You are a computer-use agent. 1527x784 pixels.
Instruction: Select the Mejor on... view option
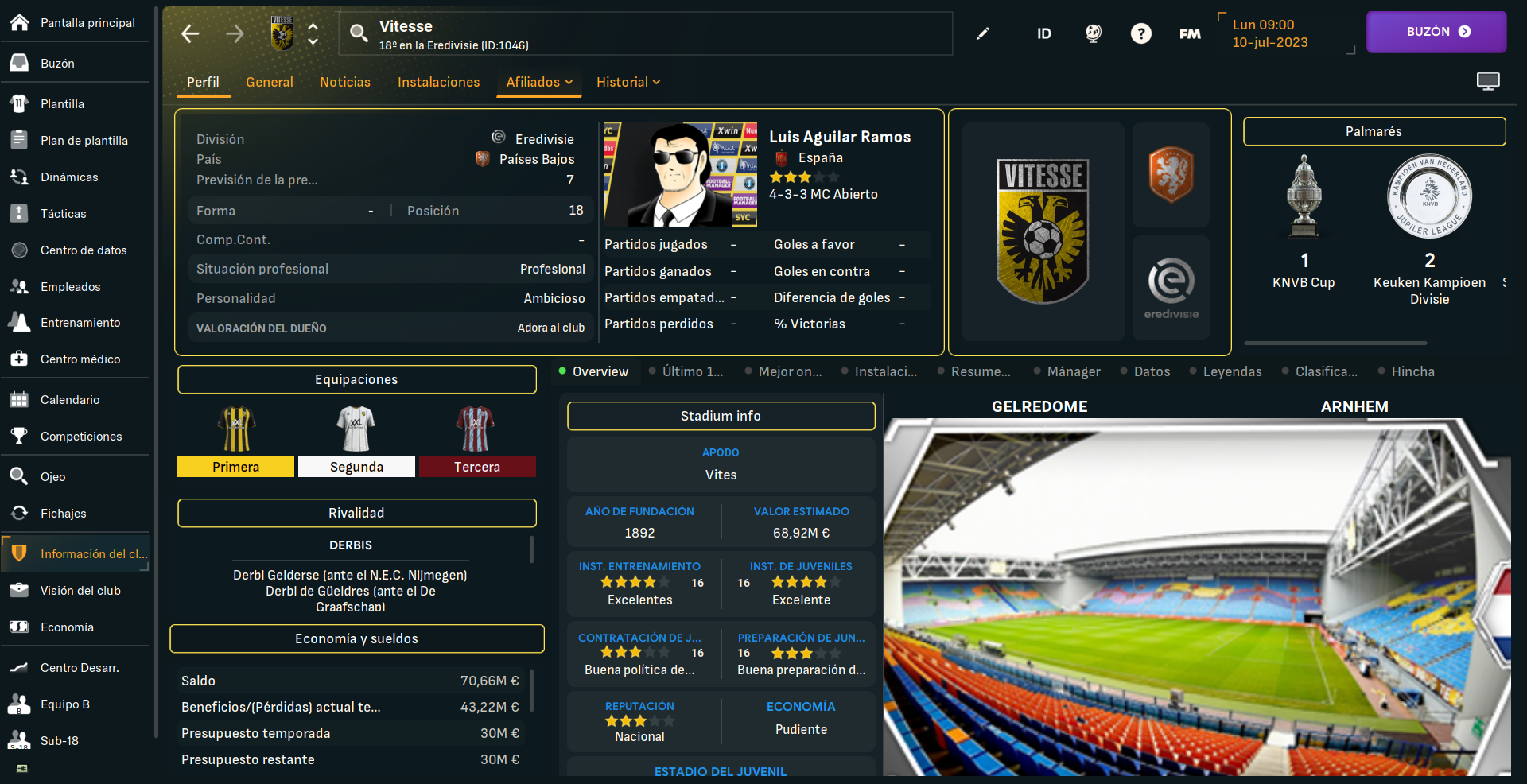783,371
